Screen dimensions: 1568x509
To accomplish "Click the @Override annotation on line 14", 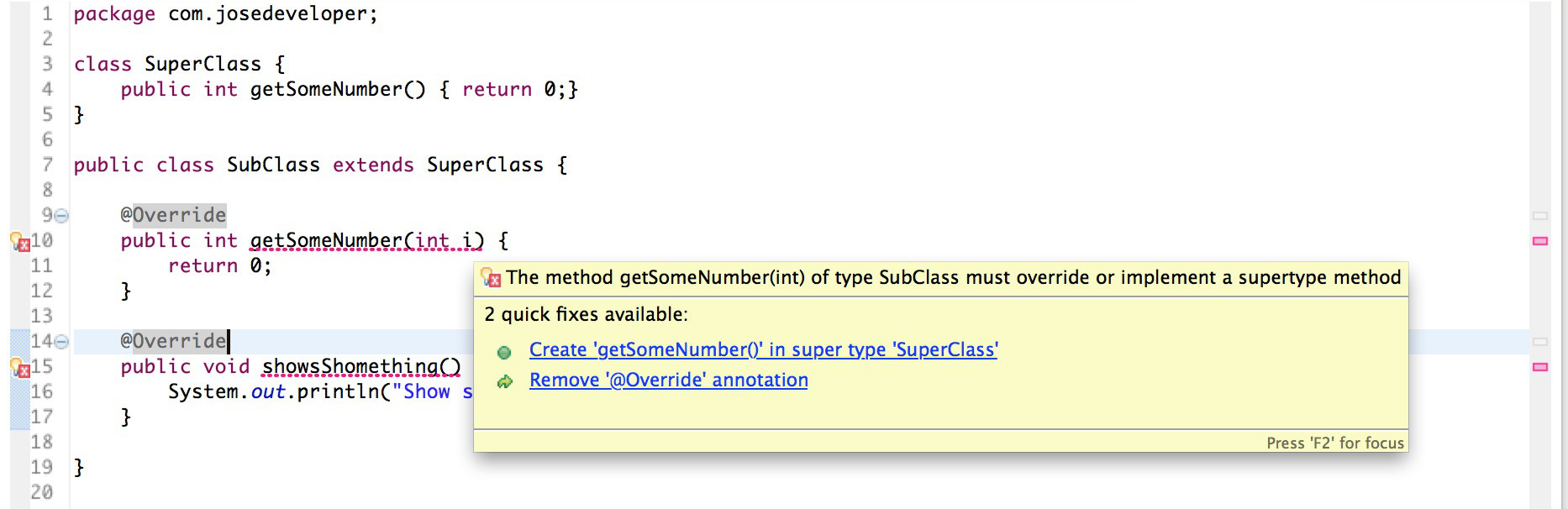I will [173, 341].
